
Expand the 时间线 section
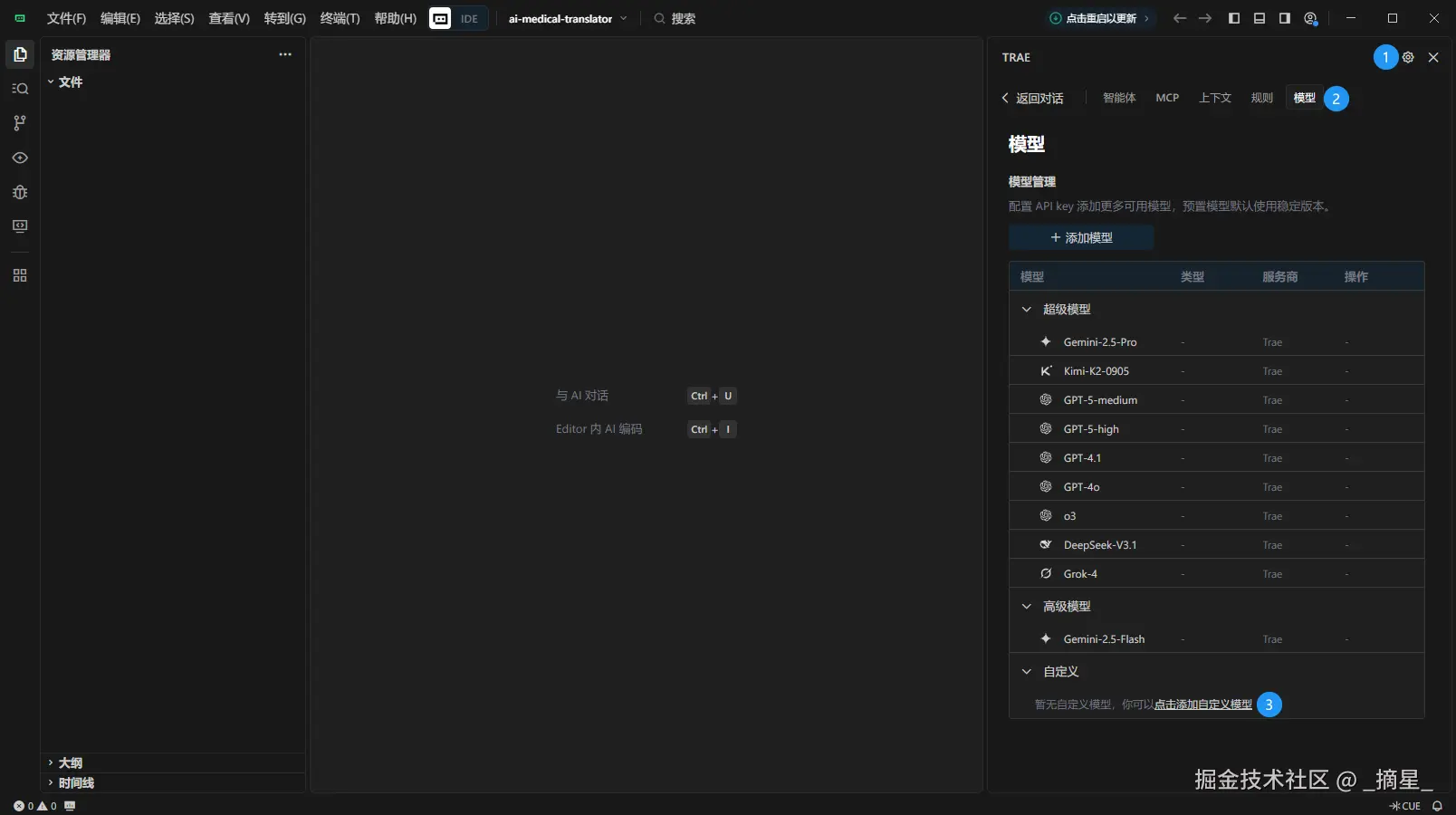pyautogui.click(x=172, y=782)
